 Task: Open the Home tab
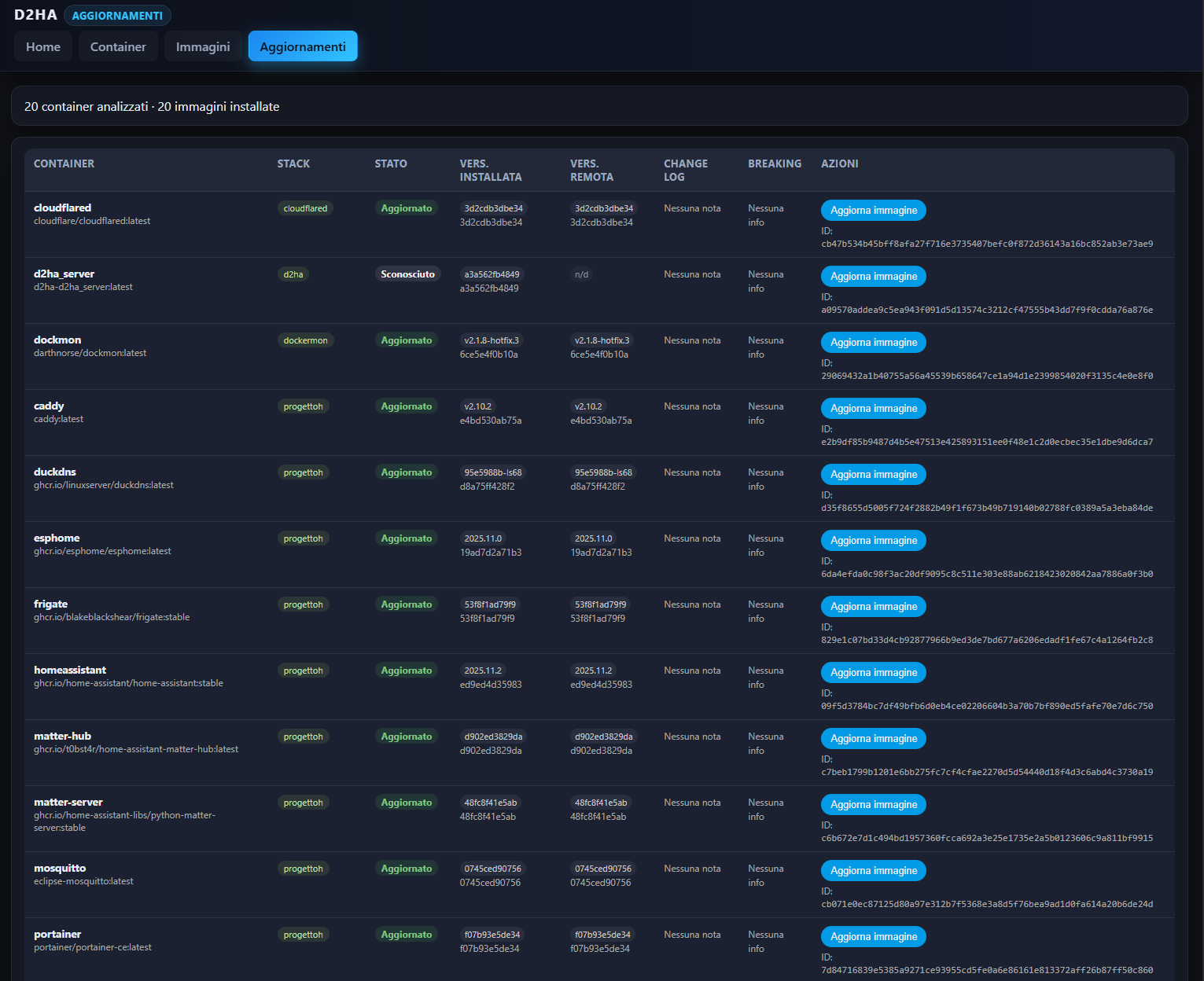pyautogui.click(x=43, y=46)
